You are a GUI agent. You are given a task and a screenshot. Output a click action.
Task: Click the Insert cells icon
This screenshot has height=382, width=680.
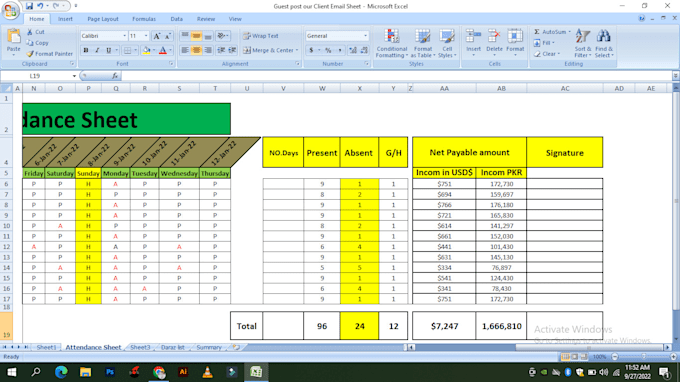[x=473, y=37]
